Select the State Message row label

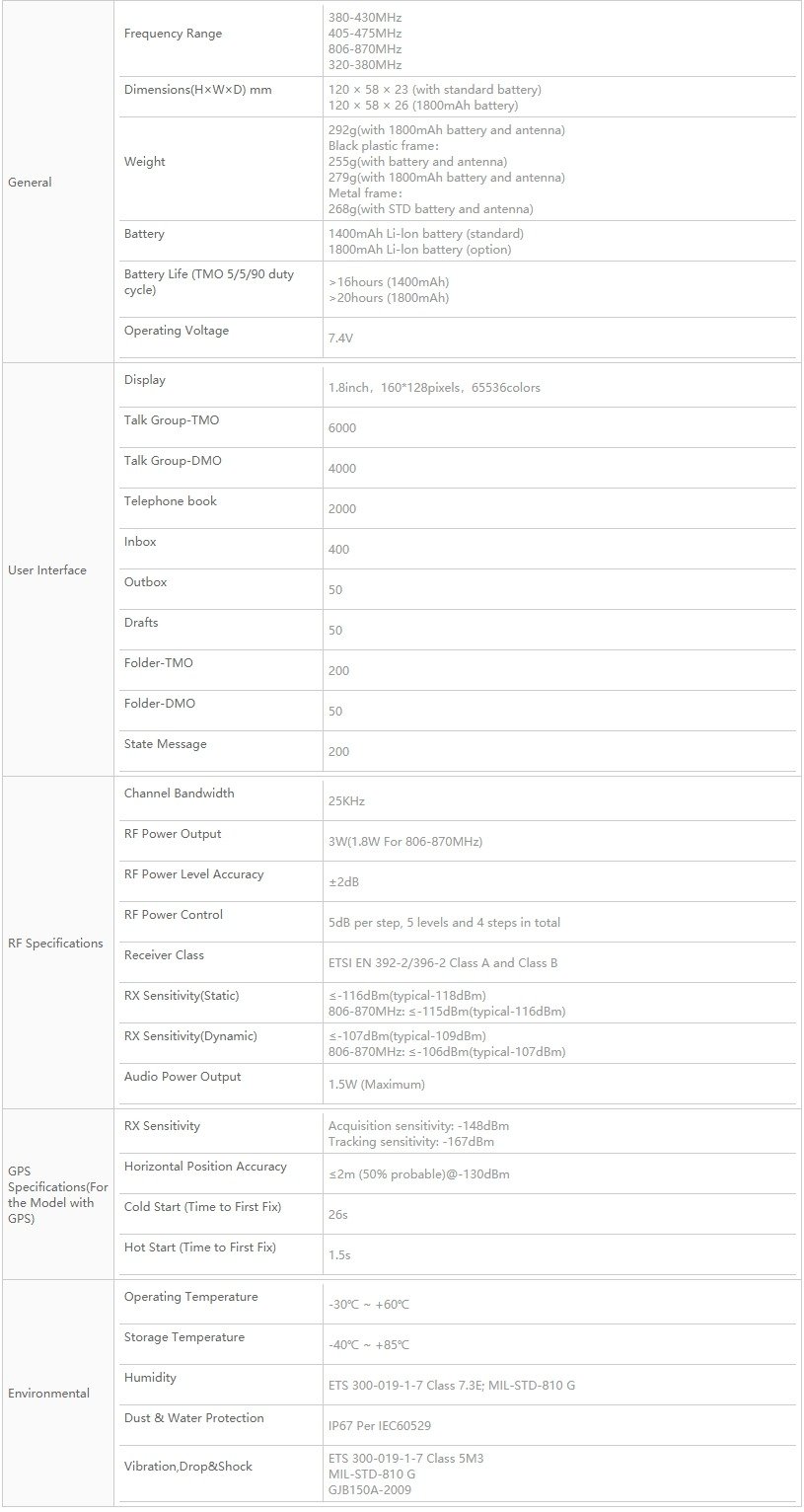coord(166,744)
